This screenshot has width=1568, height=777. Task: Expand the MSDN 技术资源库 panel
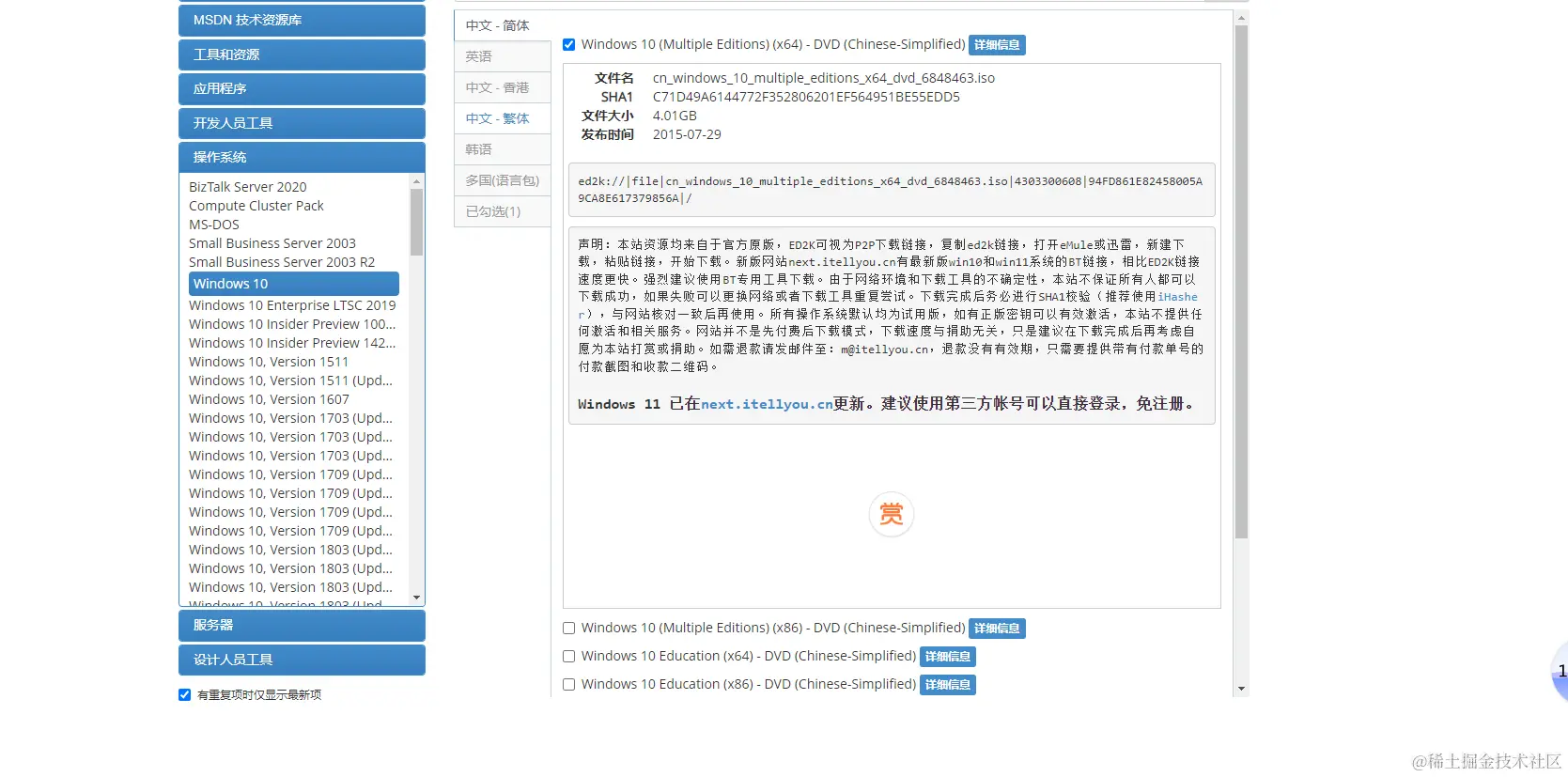click(x=302, y=20)
